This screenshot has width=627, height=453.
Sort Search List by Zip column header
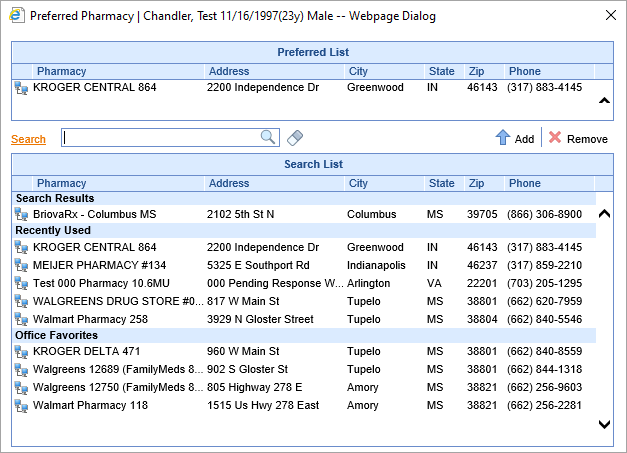pos(476,183)
